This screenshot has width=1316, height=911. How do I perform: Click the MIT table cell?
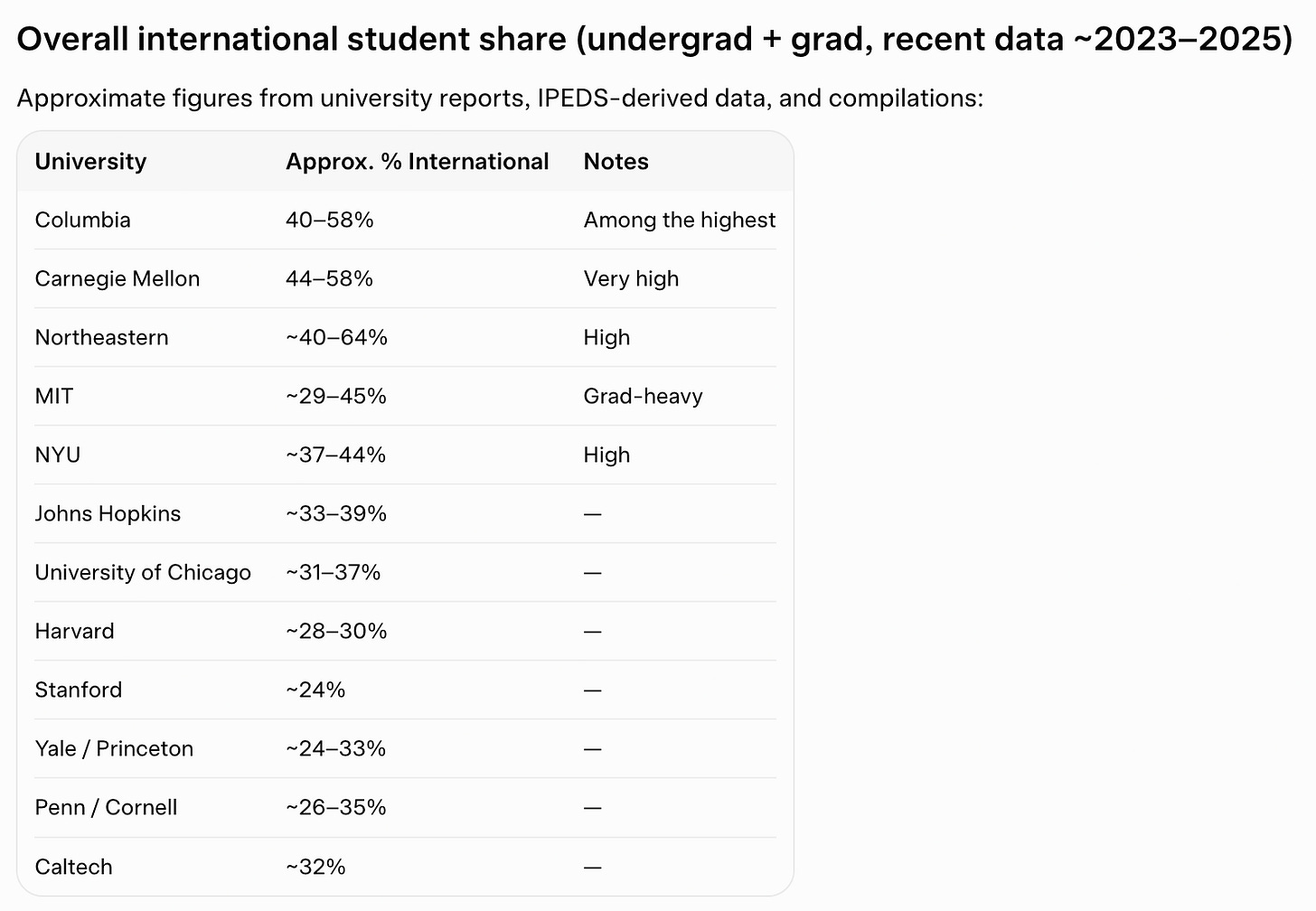point(54,397)
